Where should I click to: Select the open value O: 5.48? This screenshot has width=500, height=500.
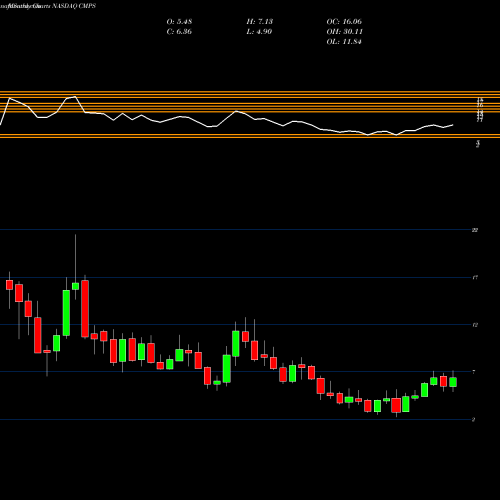(x=179, y=21)
